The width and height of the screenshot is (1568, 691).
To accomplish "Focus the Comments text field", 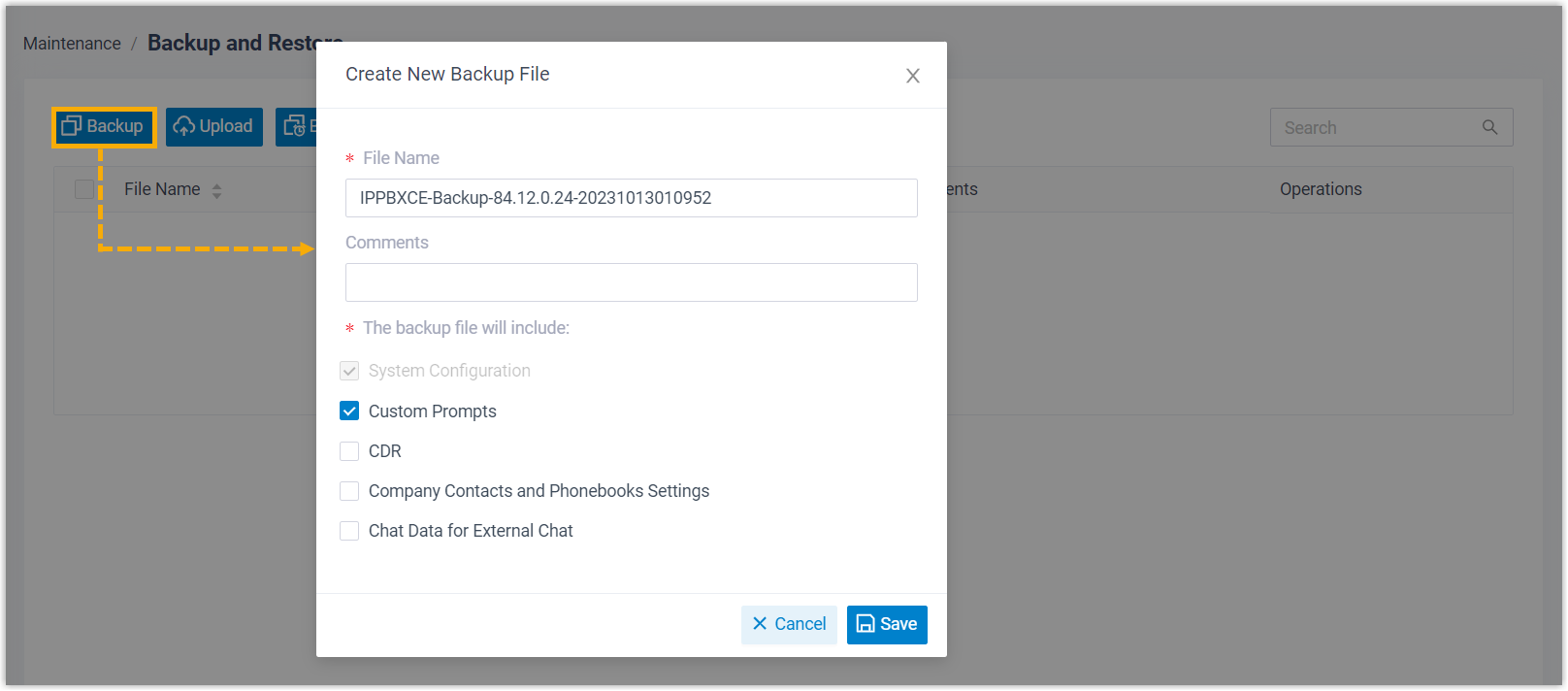I will coord(631,282).
